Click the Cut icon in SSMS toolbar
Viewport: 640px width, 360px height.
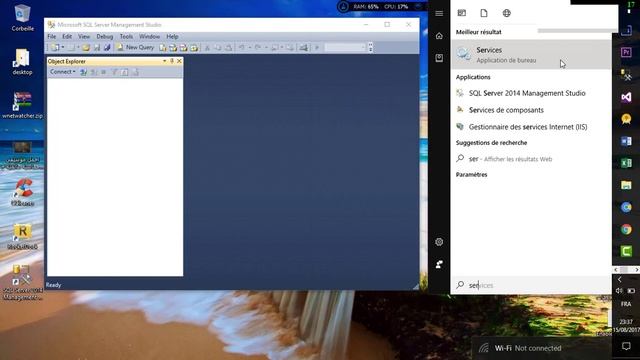[207, 48]
